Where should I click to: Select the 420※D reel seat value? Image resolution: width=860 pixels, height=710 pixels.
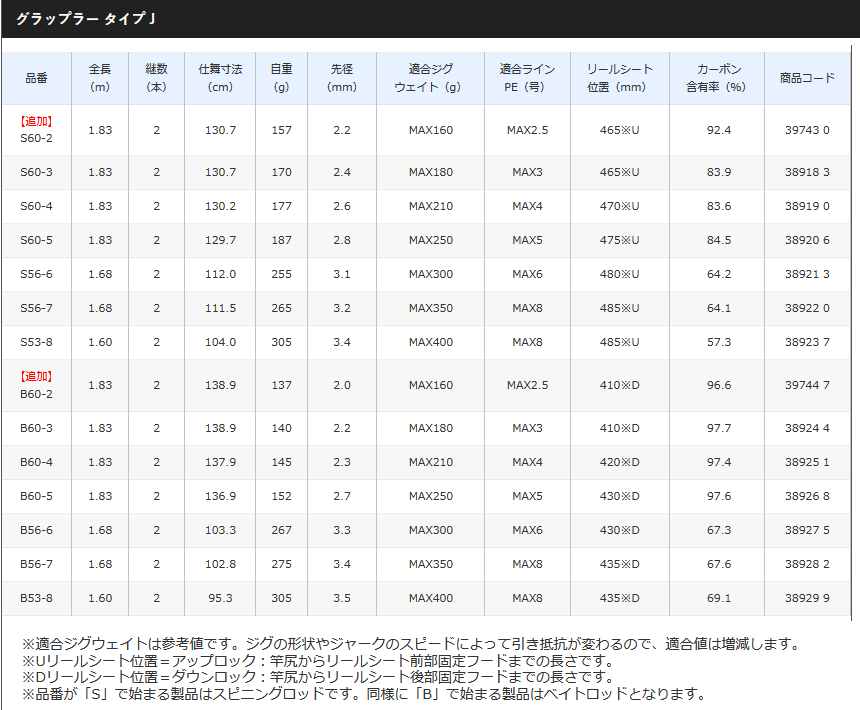pyautogui.click(x=619, y=462)
